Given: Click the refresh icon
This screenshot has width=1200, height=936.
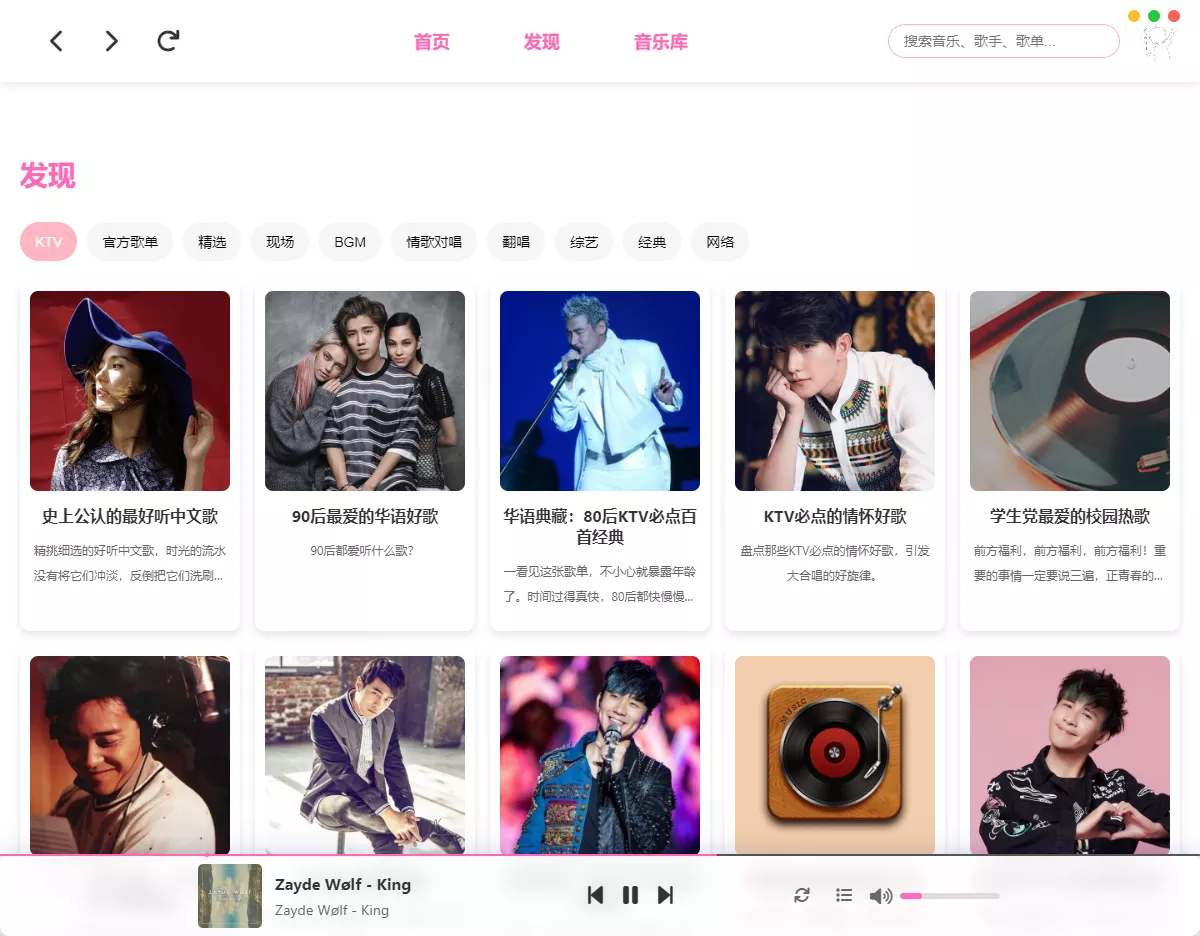Looking at the screenshot, I should click(167, 41).
